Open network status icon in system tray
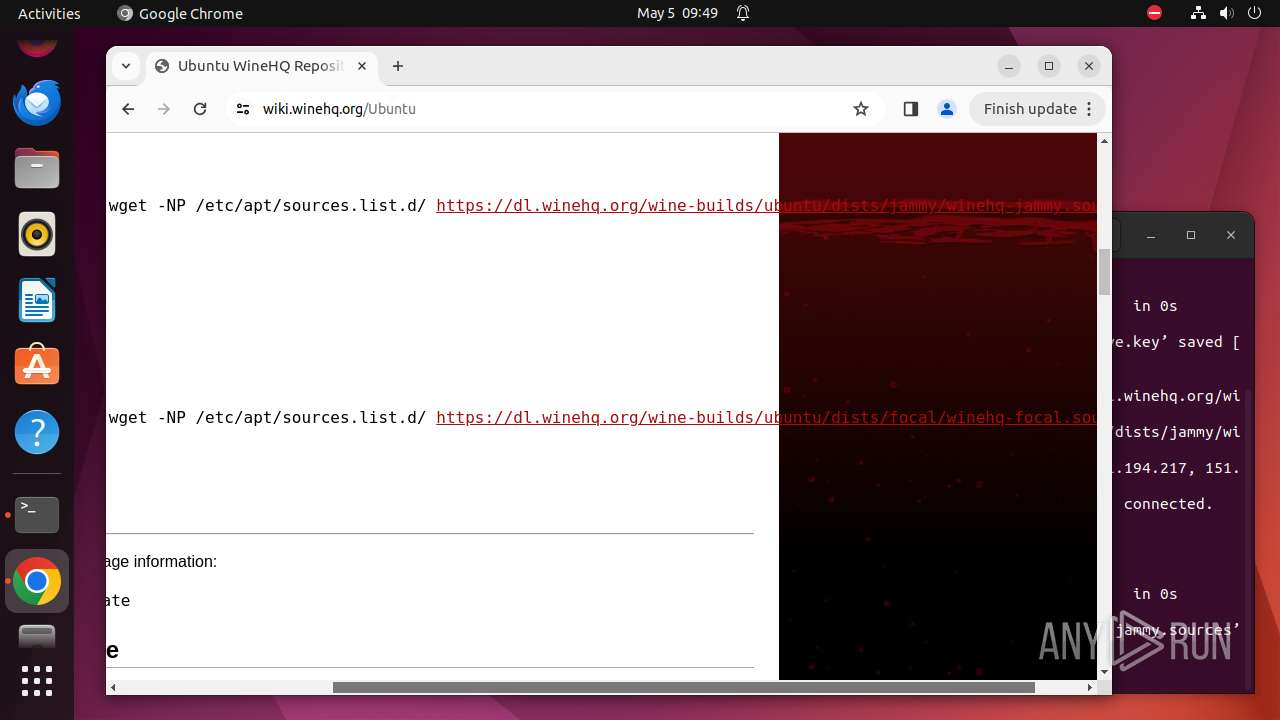Screen dimensions: 1280x720 [1198, 13]
